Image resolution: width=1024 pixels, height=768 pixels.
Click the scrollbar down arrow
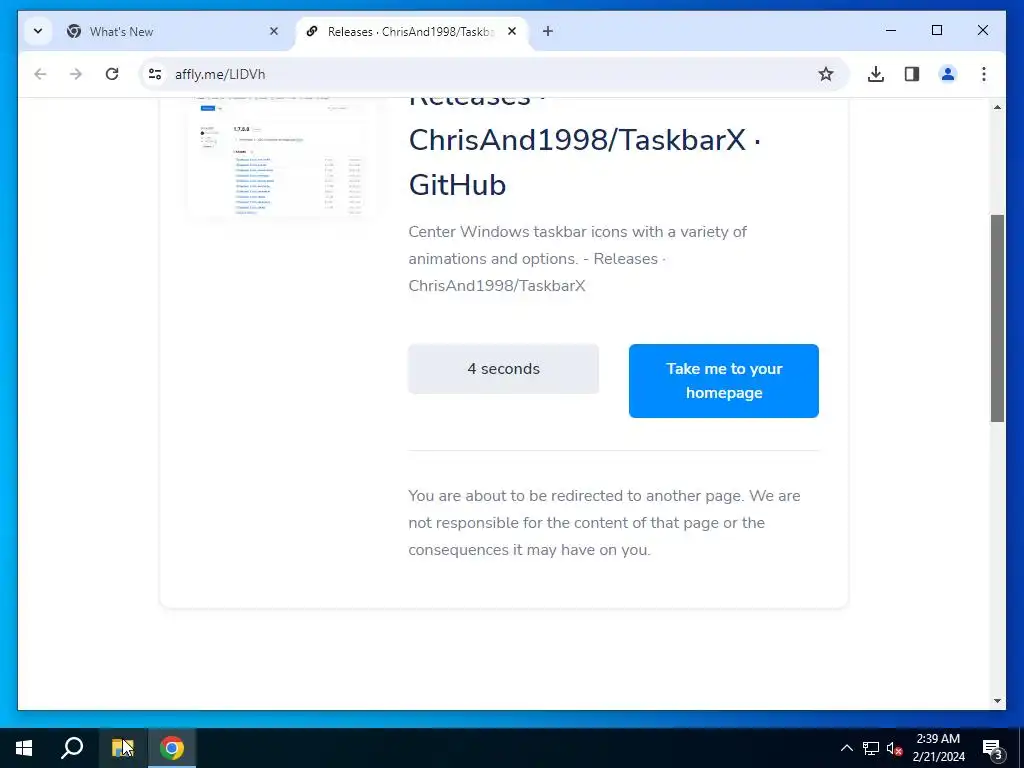pos(997,701)
